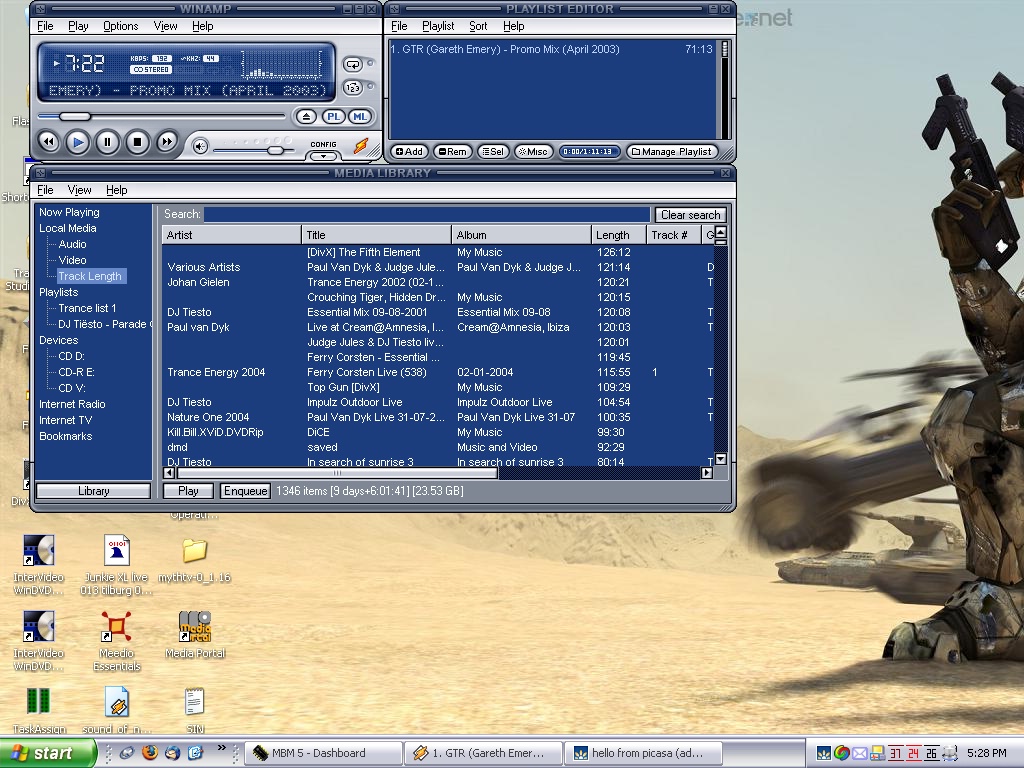Toggle repeat mode in Winamp
This screenshot has width=1024, height=768.
(x=353, y=65)
